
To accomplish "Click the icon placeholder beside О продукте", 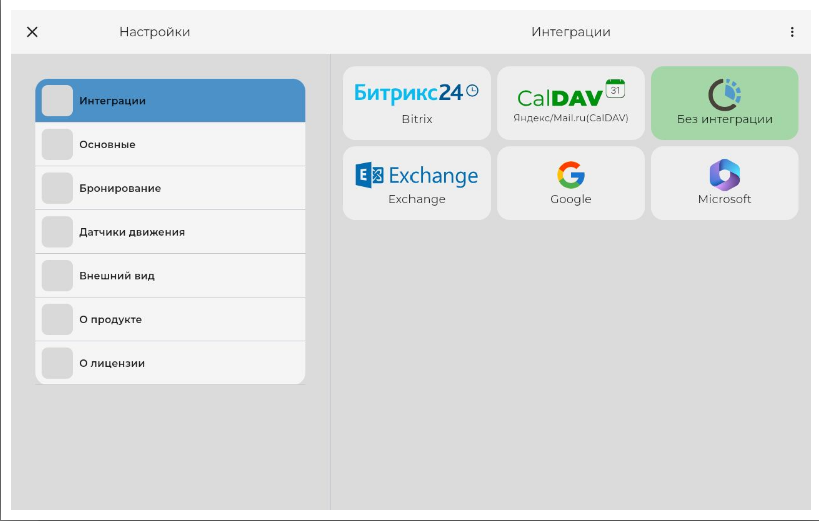I will pyautogui.click(x=57, y=319).
